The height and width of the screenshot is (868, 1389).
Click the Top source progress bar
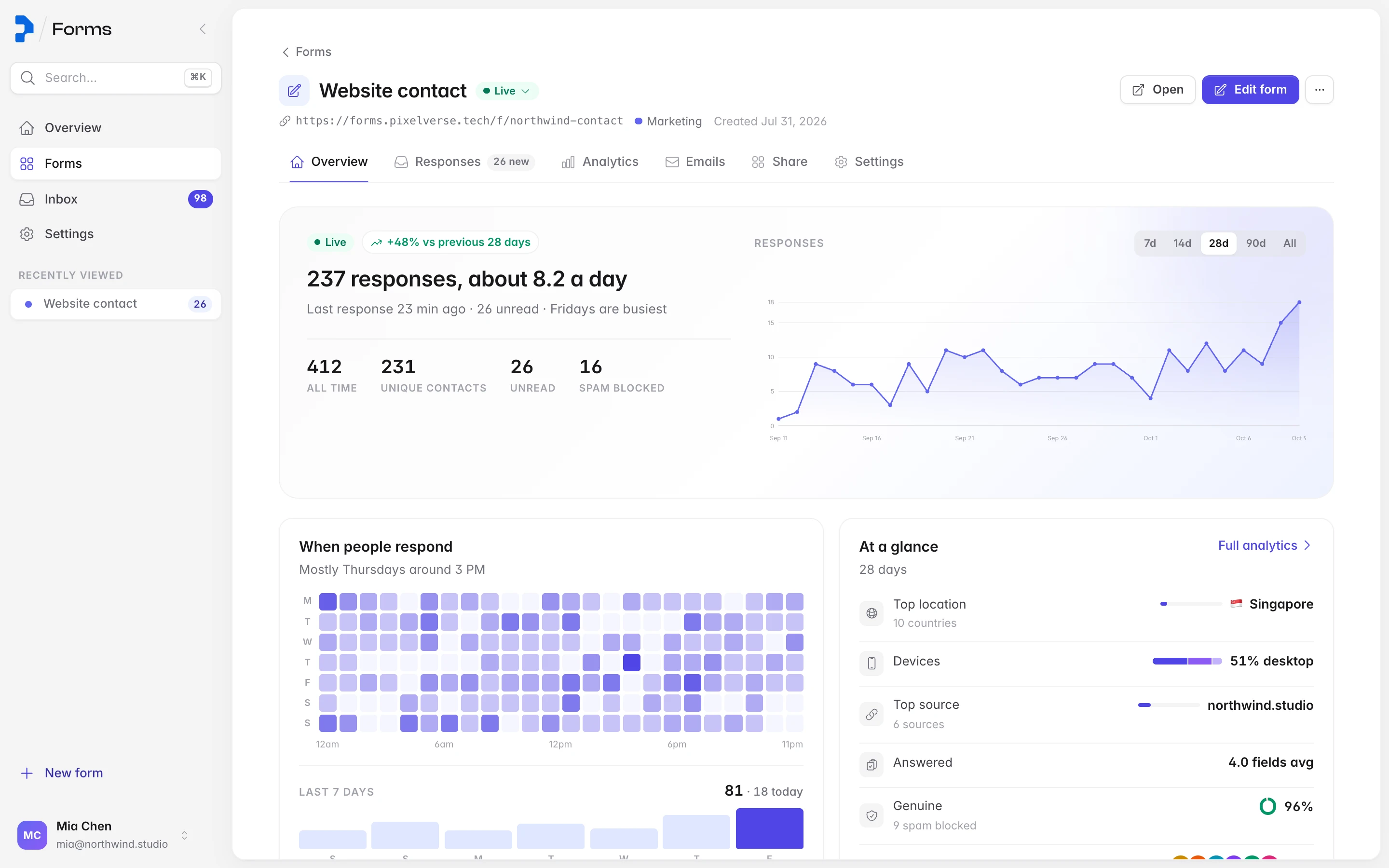[x=1169, y=705]
